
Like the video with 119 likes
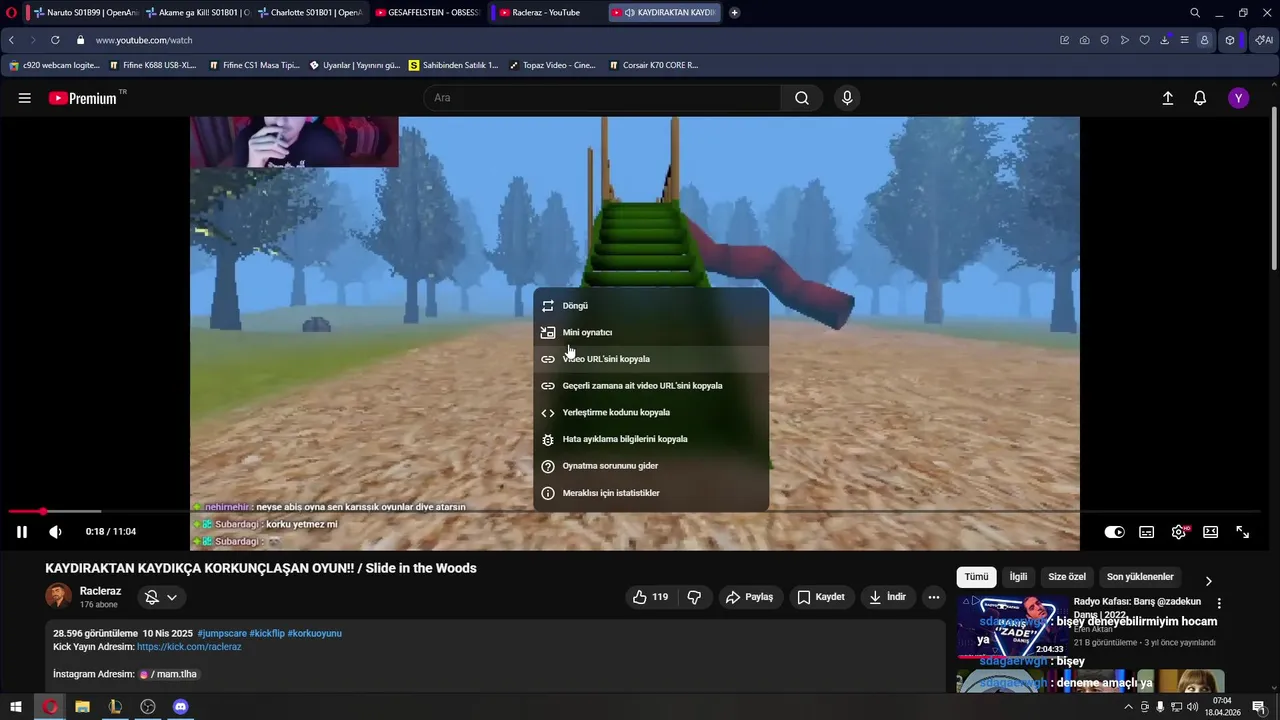click(650, 597)
